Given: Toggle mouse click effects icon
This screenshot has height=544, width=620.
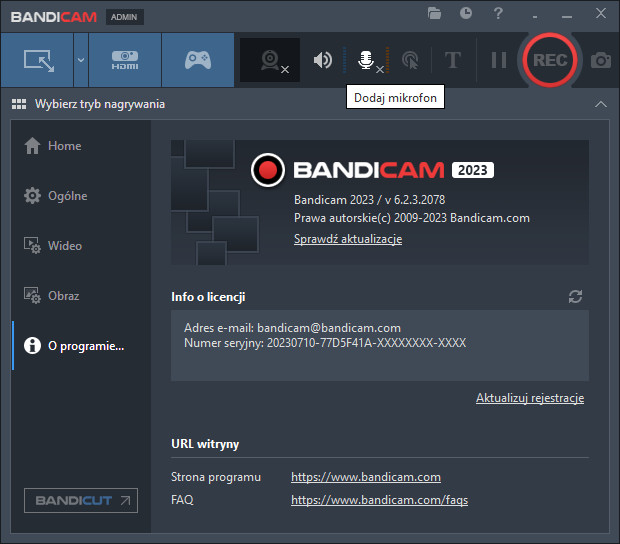Looking at the screenshot, I should [x=410, y=60].
